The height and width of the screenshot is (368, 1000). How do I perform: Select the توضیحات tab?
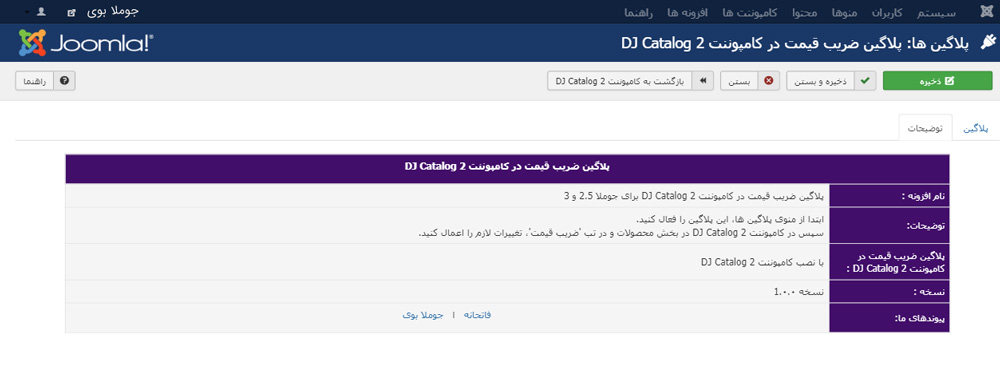click(925, 128)
